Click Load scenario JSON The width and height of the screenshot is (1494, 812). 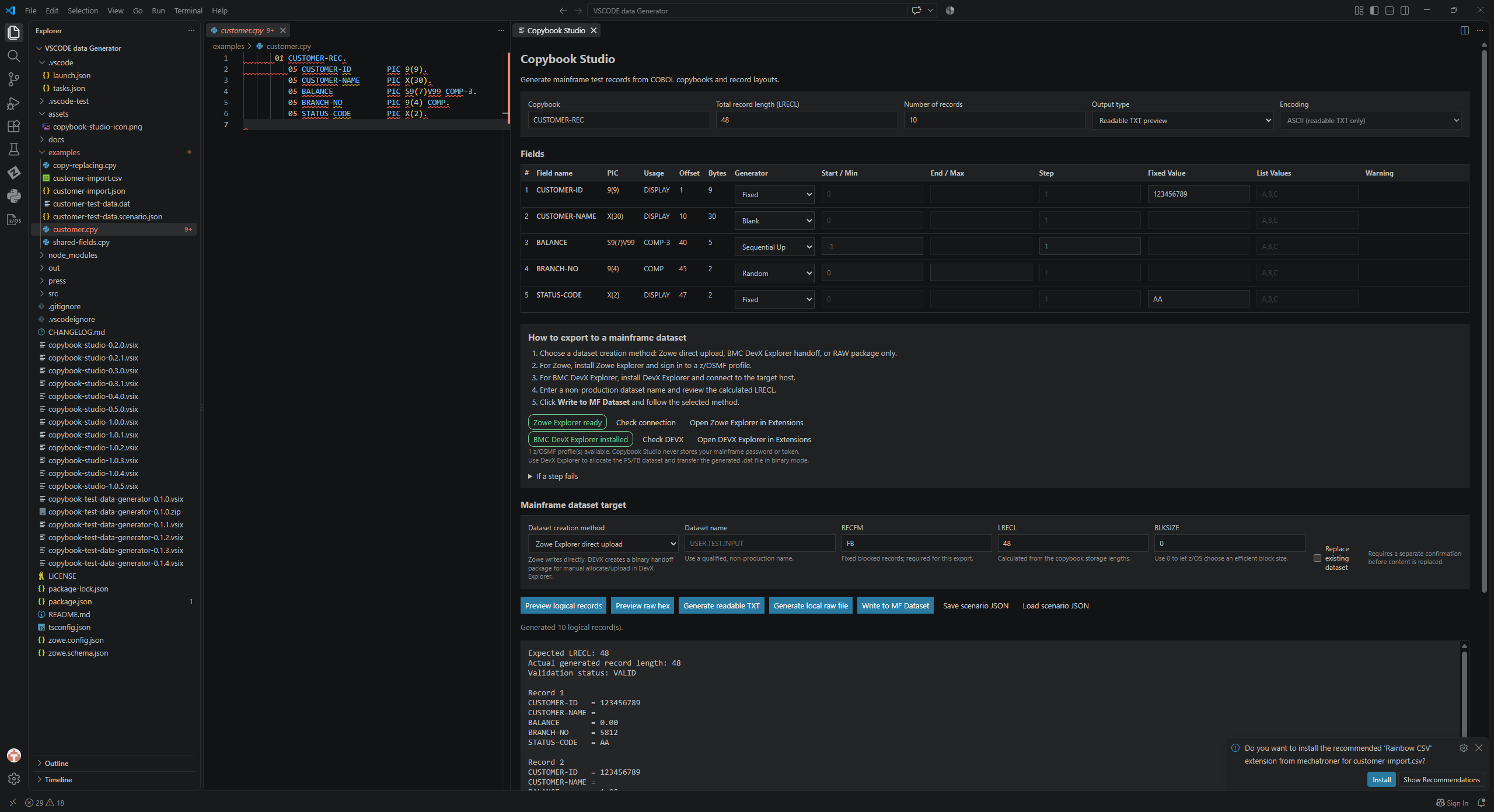pos(1055,605)
